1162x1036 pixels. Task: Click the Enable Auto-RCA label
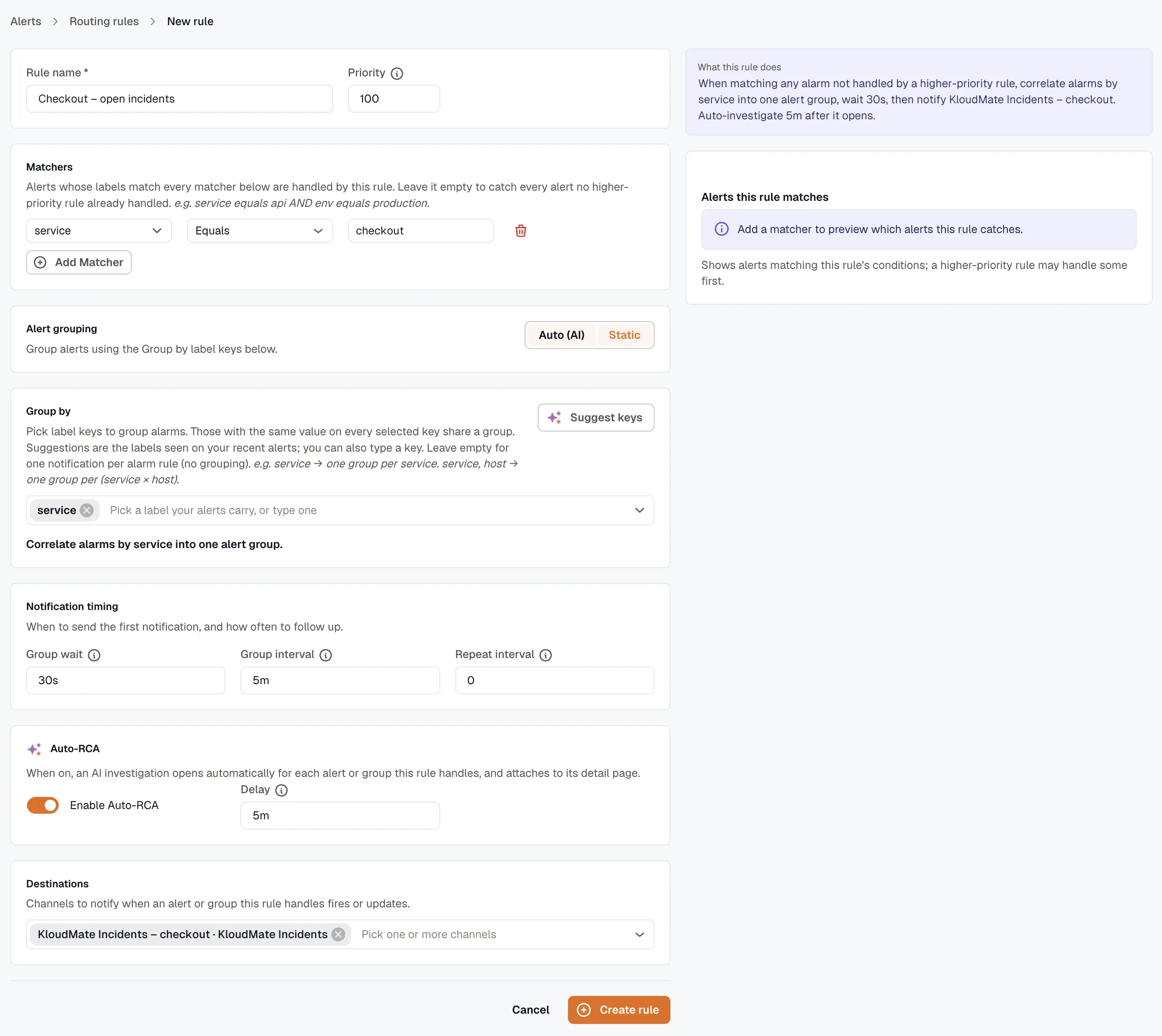[x=114, y=805]
